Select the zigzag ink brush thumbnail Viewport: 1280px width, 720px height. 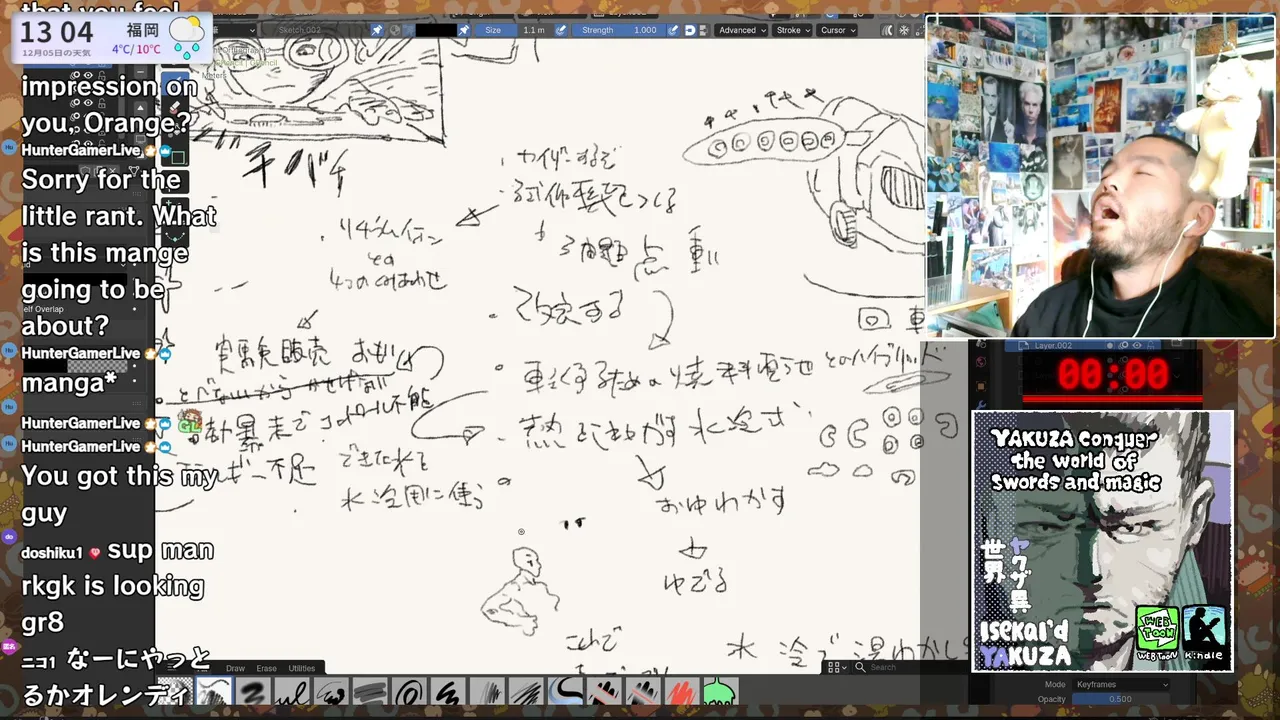coord(448,692)
